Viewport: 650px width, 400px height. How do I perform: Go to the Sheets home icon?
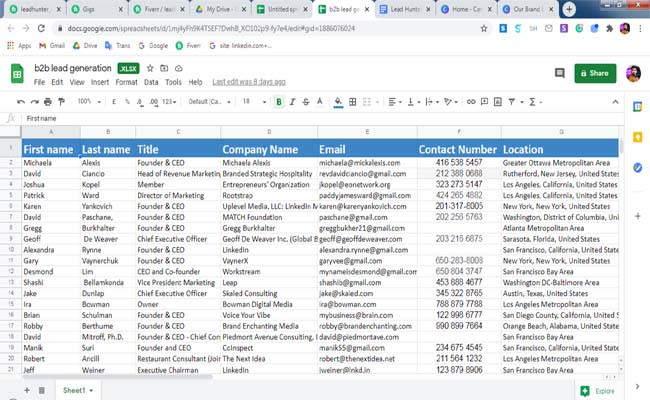coord(17,74)
